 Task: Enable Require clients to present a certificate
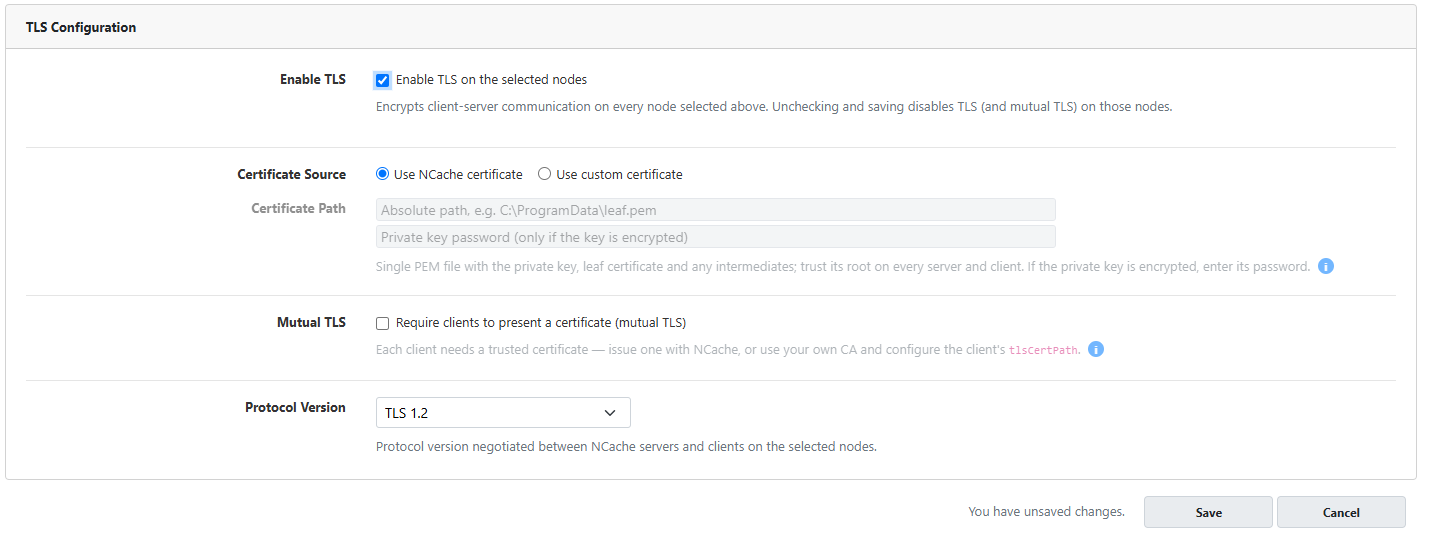[382, 323]
